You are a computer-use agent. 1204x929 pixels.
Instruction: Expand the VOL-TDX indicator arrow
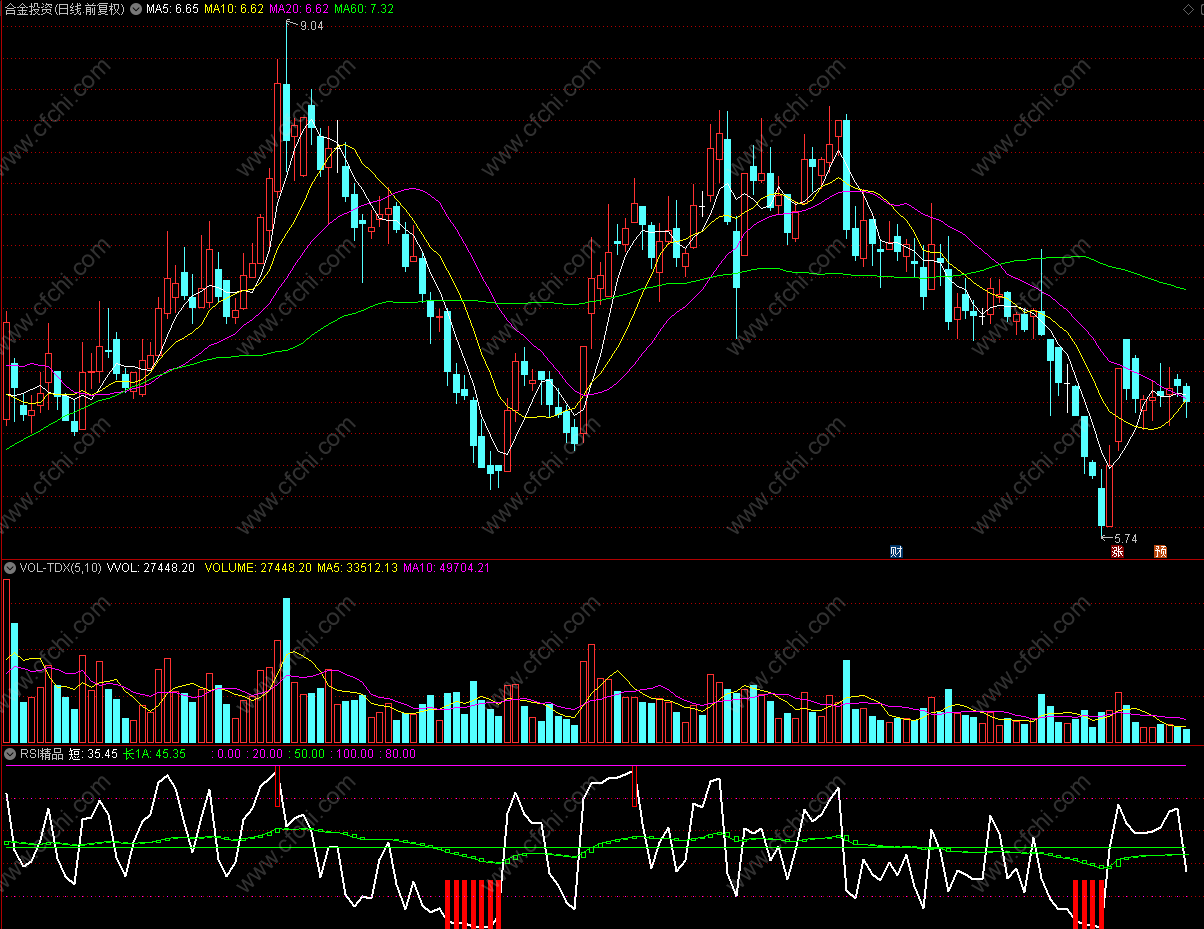tap(10, 568)
